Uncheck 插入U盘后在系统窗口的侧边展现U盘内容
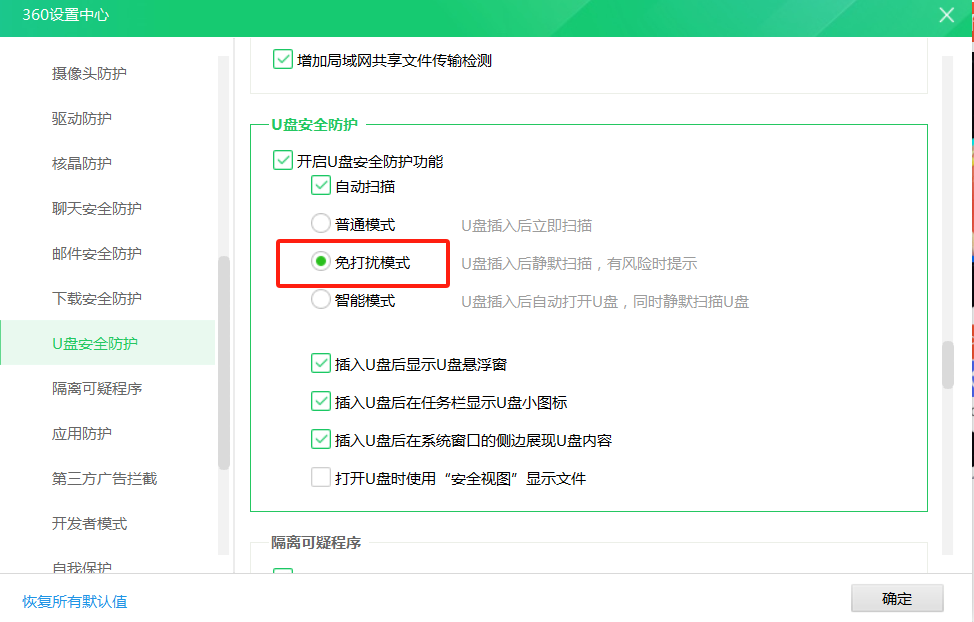Screen dimensions: 974x622 point(321,439)
